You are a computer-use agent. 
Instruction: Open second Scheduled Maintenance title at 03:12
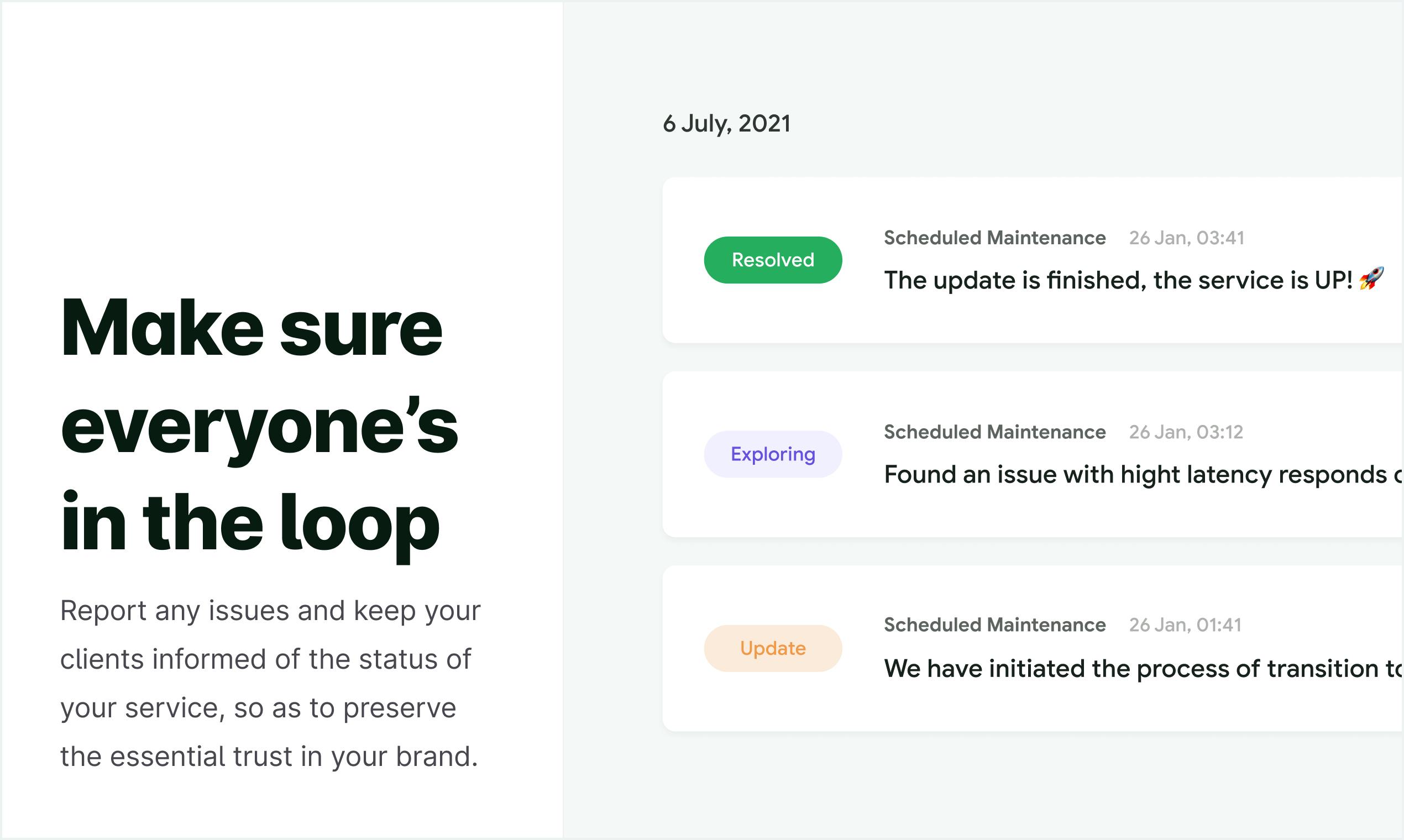(995, 432)
